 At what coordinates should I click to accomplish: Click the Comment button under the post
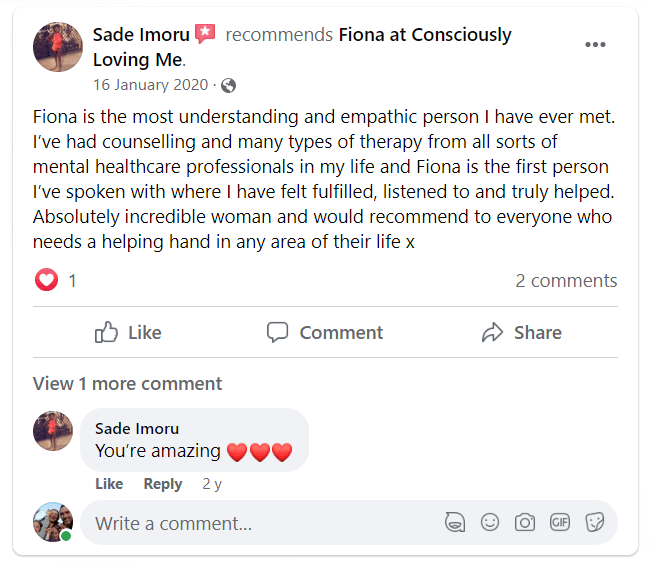[x=325, y=332]
